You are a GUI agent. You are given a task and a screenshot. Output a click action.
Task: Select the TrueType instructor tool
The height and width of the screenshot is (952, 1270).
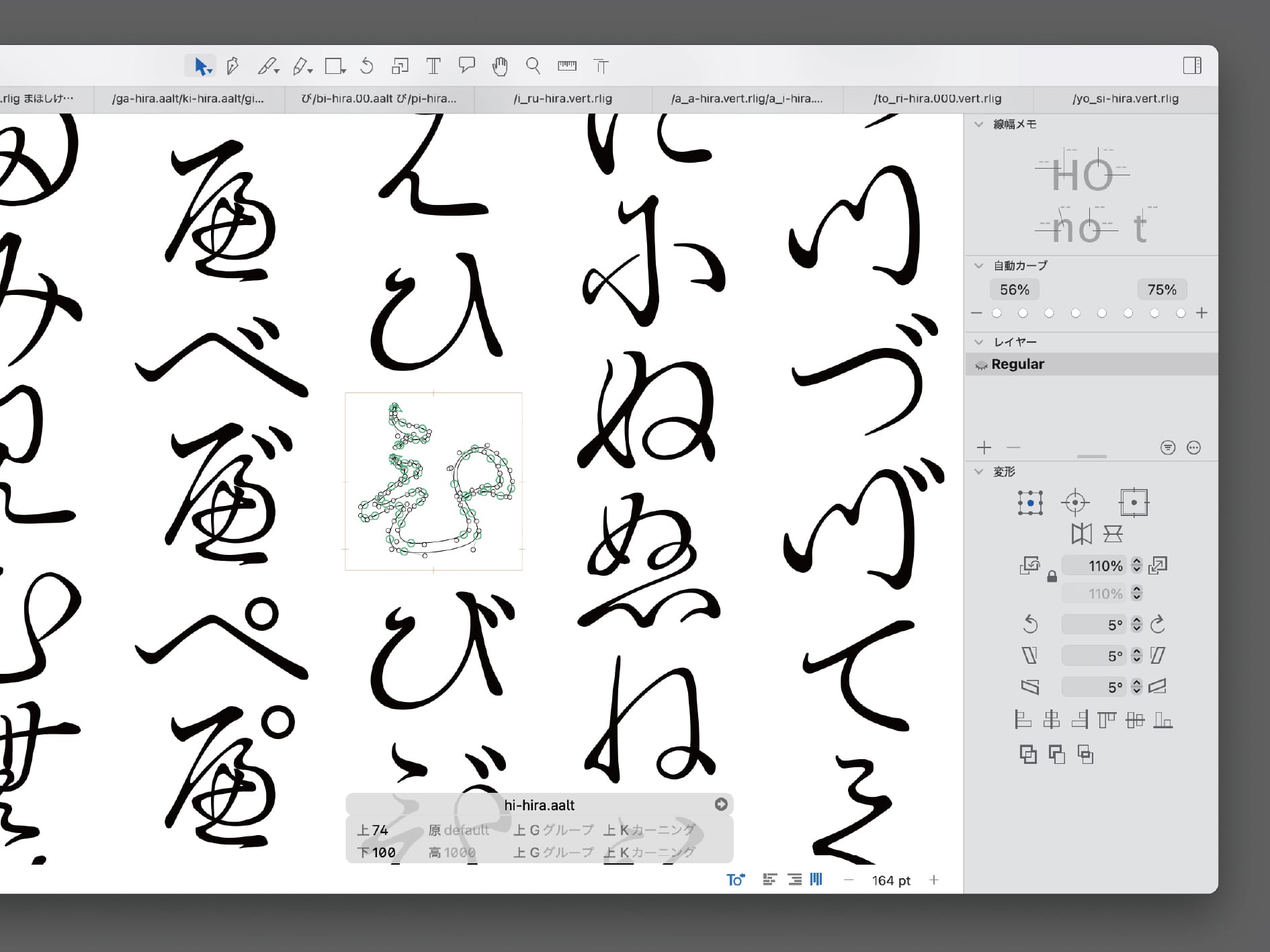601,66
